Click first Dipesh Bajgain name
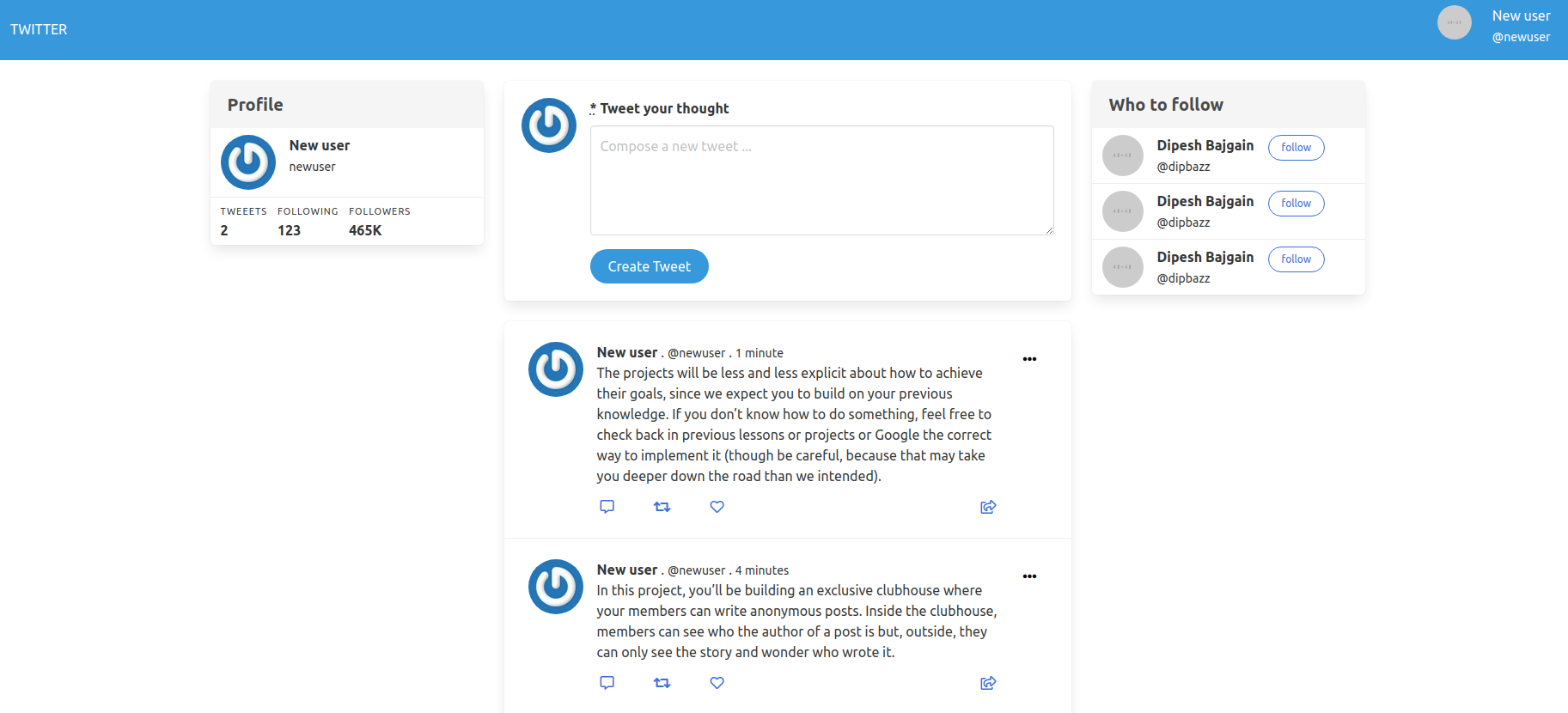The width and height of the screenshot is (1568, 713). coord(1205,145)
